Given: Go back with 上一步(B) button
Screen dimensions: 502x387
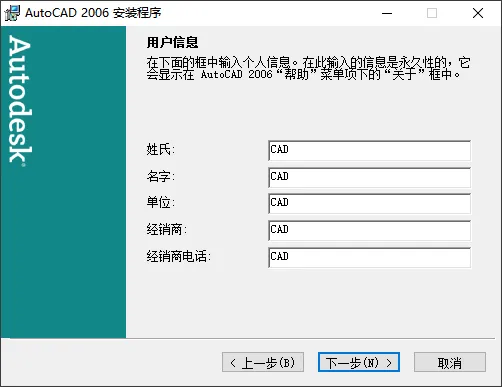Looking at the screenshot, I should (x=263, y=362).
